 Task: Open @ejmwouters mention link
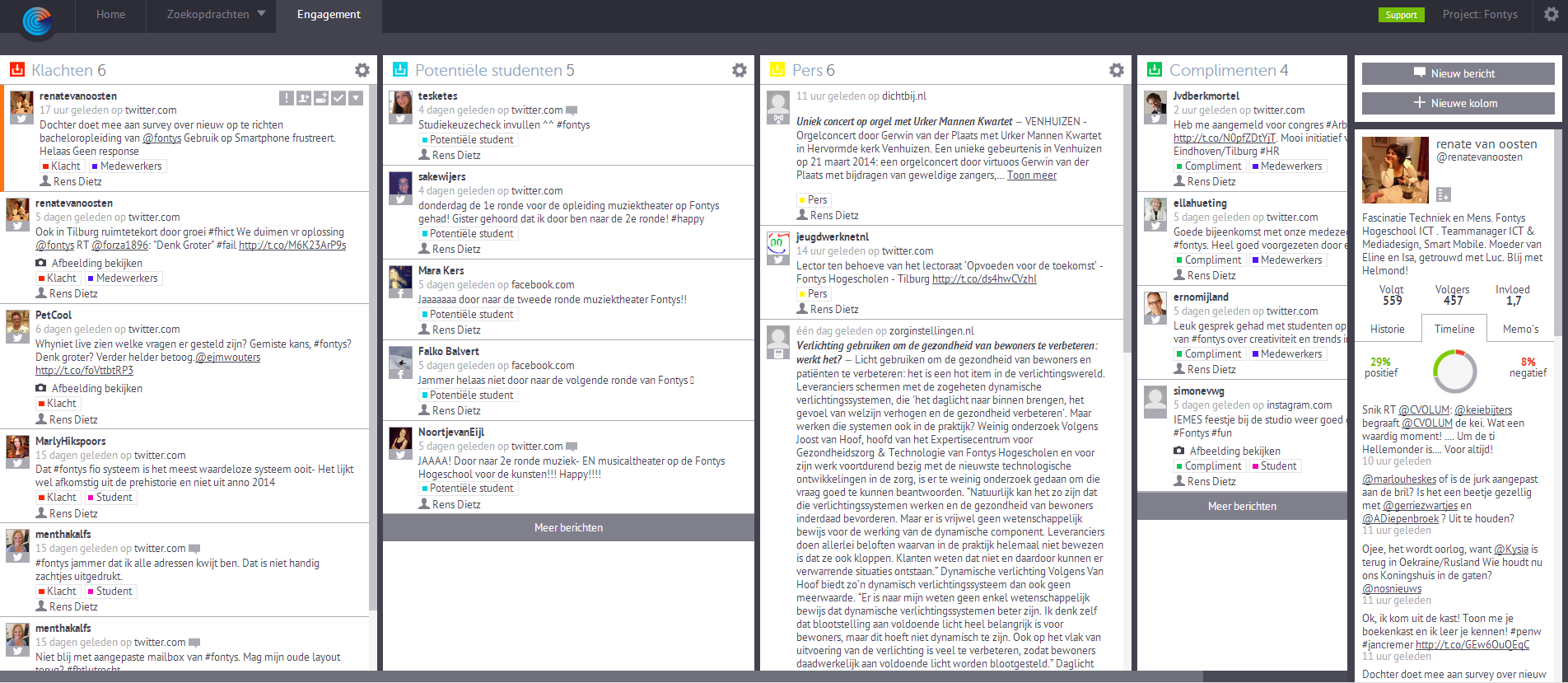coord(228,357)
